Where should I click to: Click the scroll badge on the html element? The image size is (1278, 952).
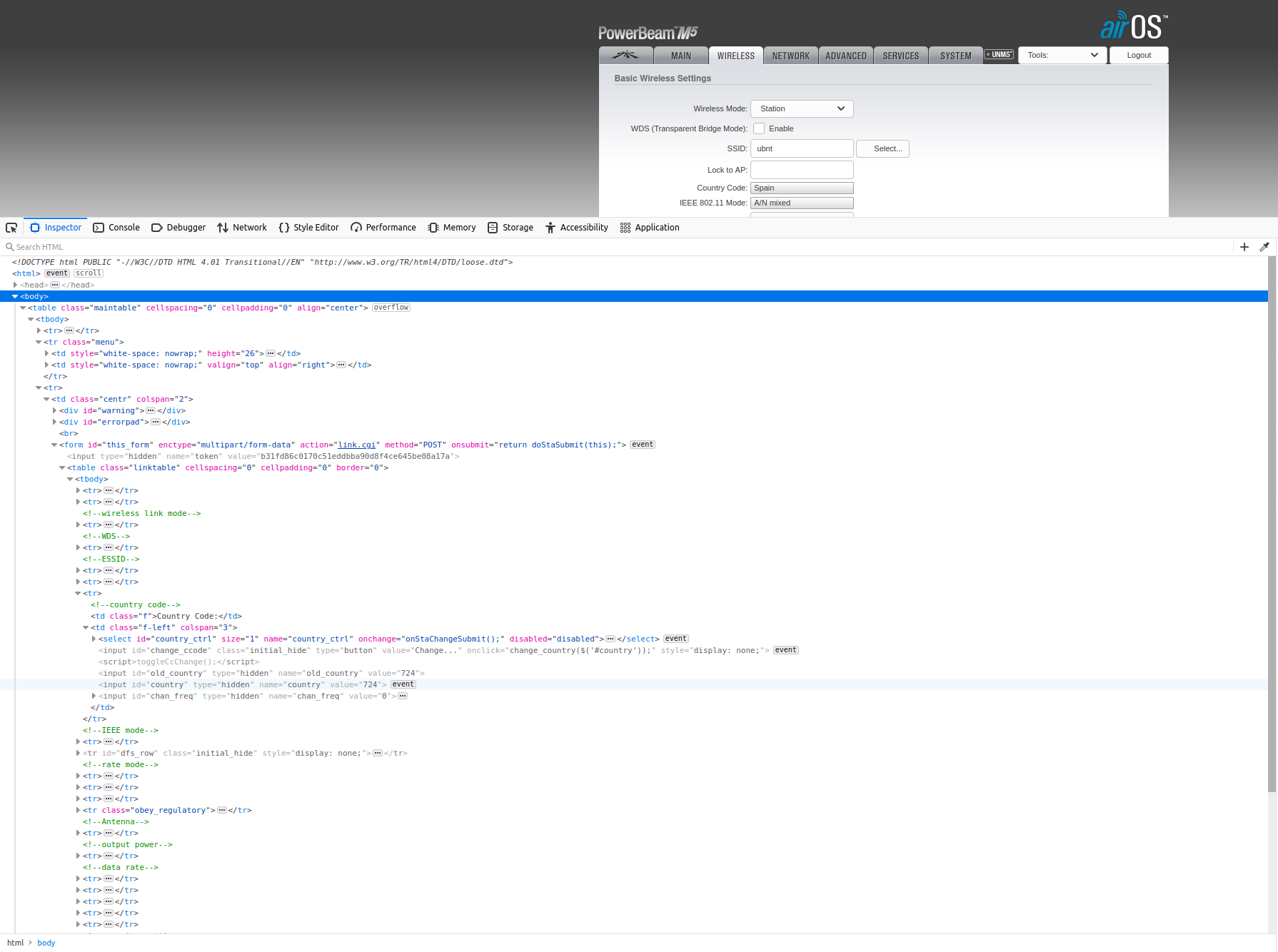click(x=88, y=273)
